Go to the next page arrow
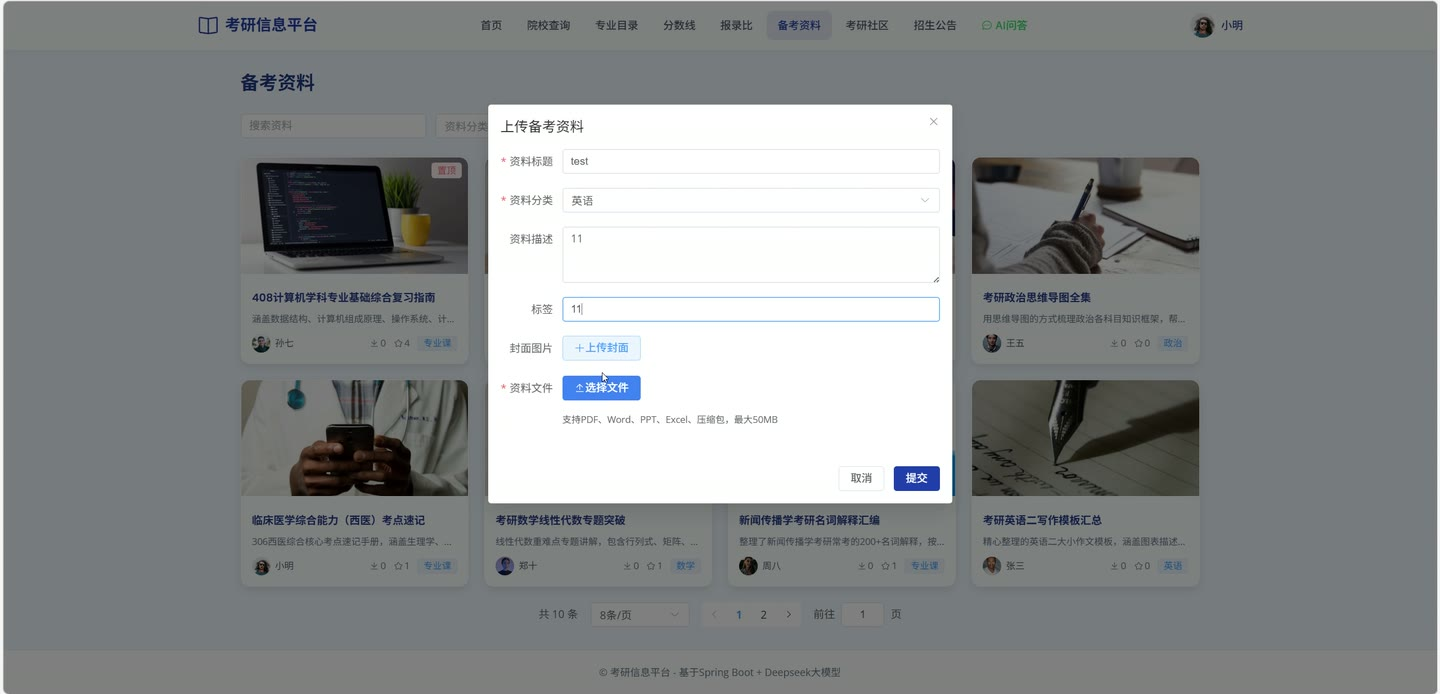The width and height of the screenshot is (1440, 694). pos(788,614)
